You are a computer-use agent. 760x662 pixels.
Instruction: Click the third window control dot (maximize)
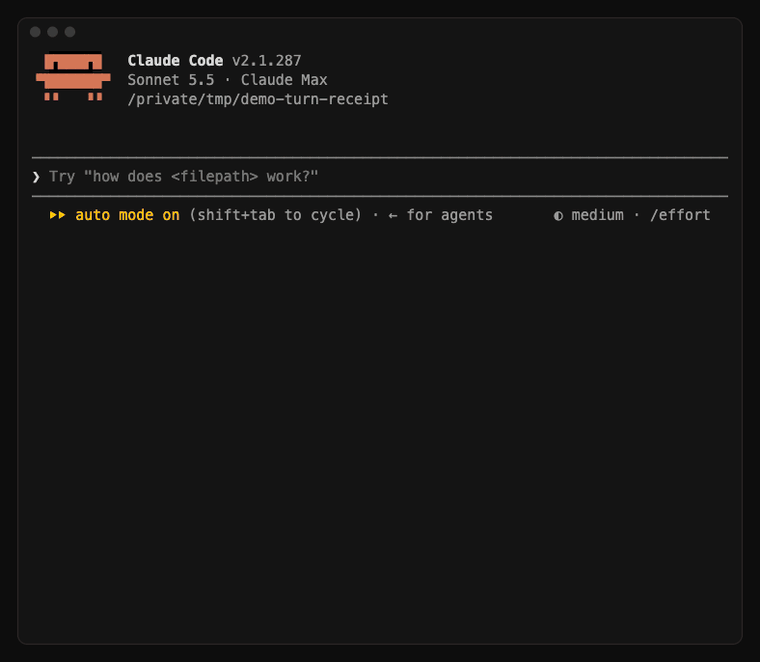(x=70, y=32)
